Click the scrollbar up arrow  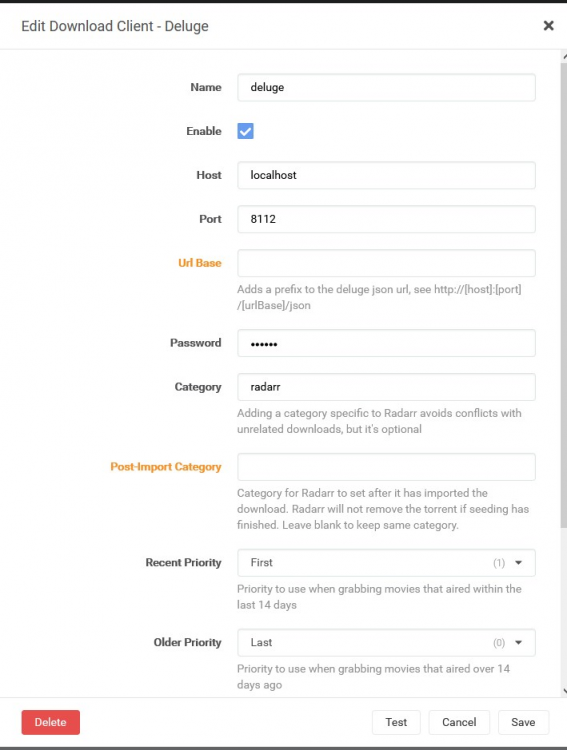pos(564,55)
